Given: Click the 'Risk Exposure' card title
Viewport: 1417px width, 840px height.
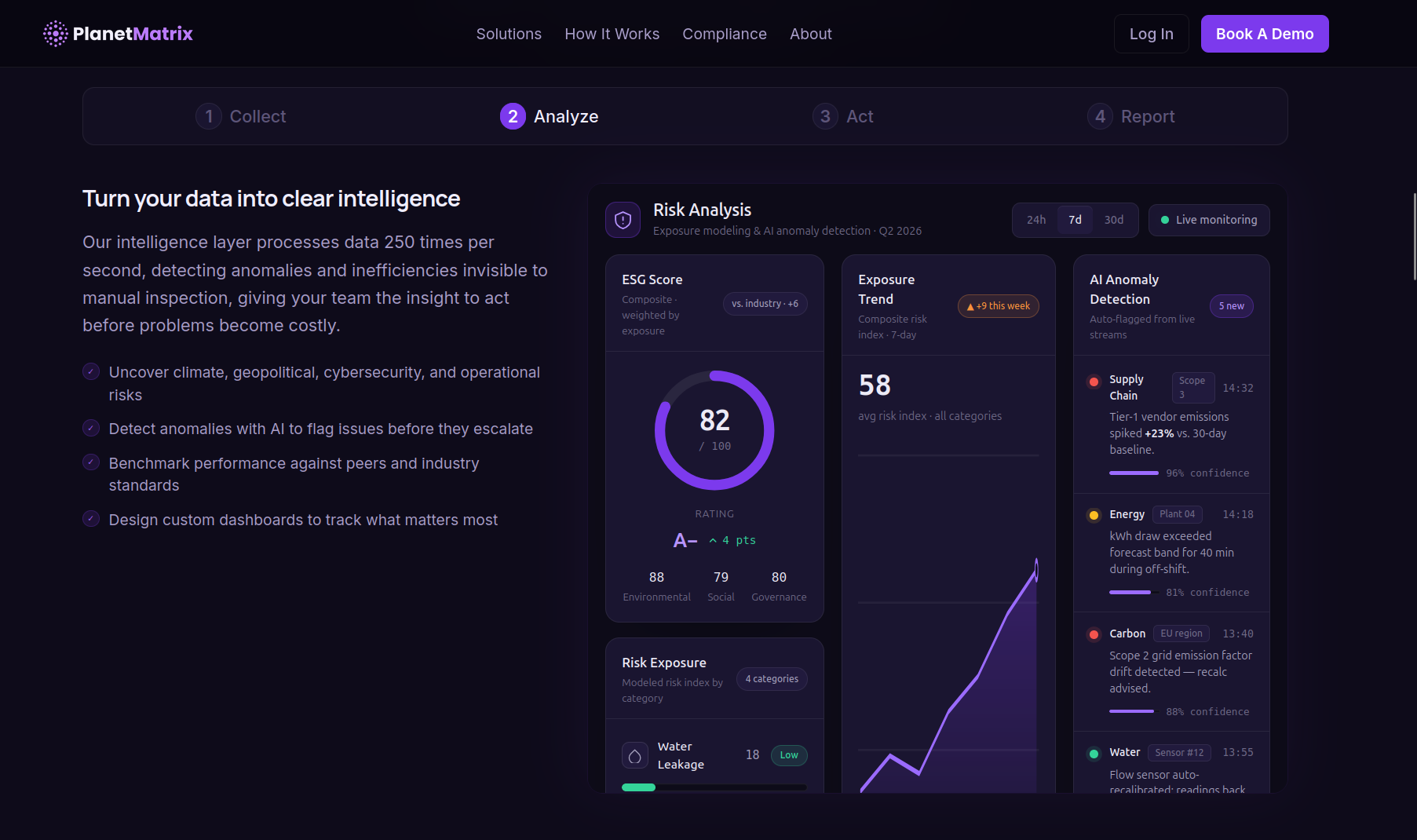Looking at the screenshot, I should pos(664,663).
